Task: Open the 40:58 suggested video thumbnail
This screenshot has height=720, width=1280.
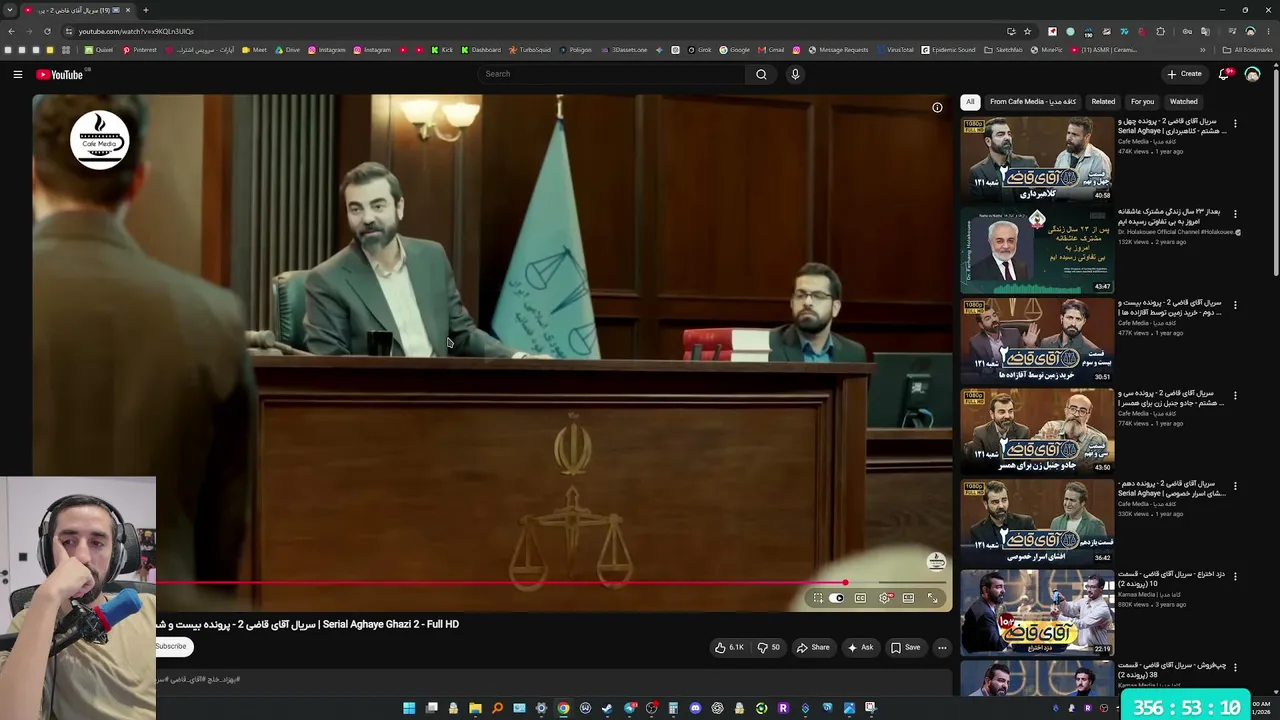Action: click(x=1037, y=159)
